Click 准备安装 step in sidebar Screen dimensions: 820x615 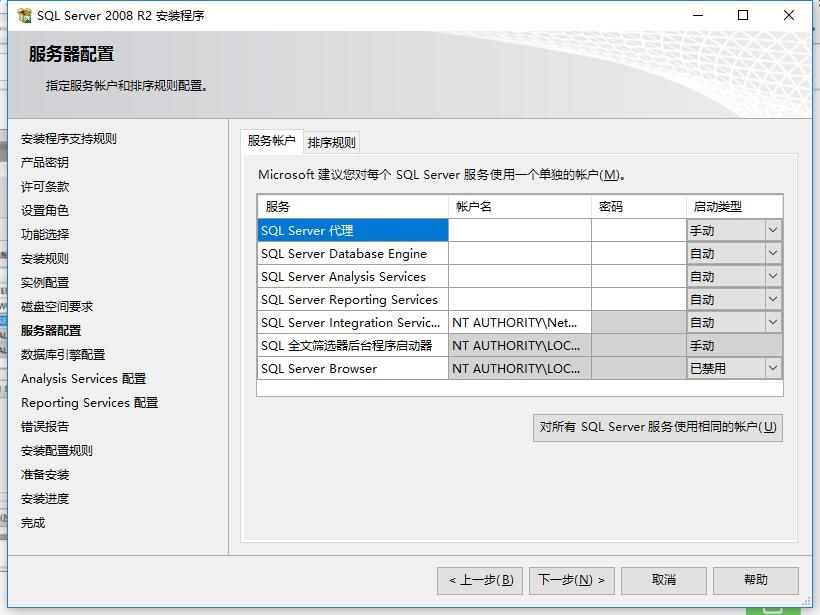point(44,474)
